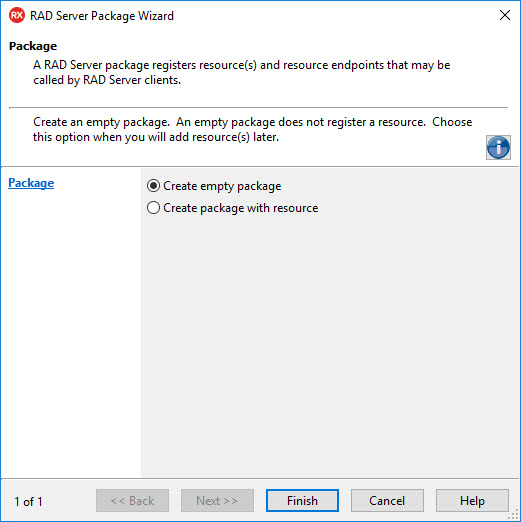Viewport: 521px width, 522px height.
Task: Click the RAD Server package summary text
Action: coord(241,72)
